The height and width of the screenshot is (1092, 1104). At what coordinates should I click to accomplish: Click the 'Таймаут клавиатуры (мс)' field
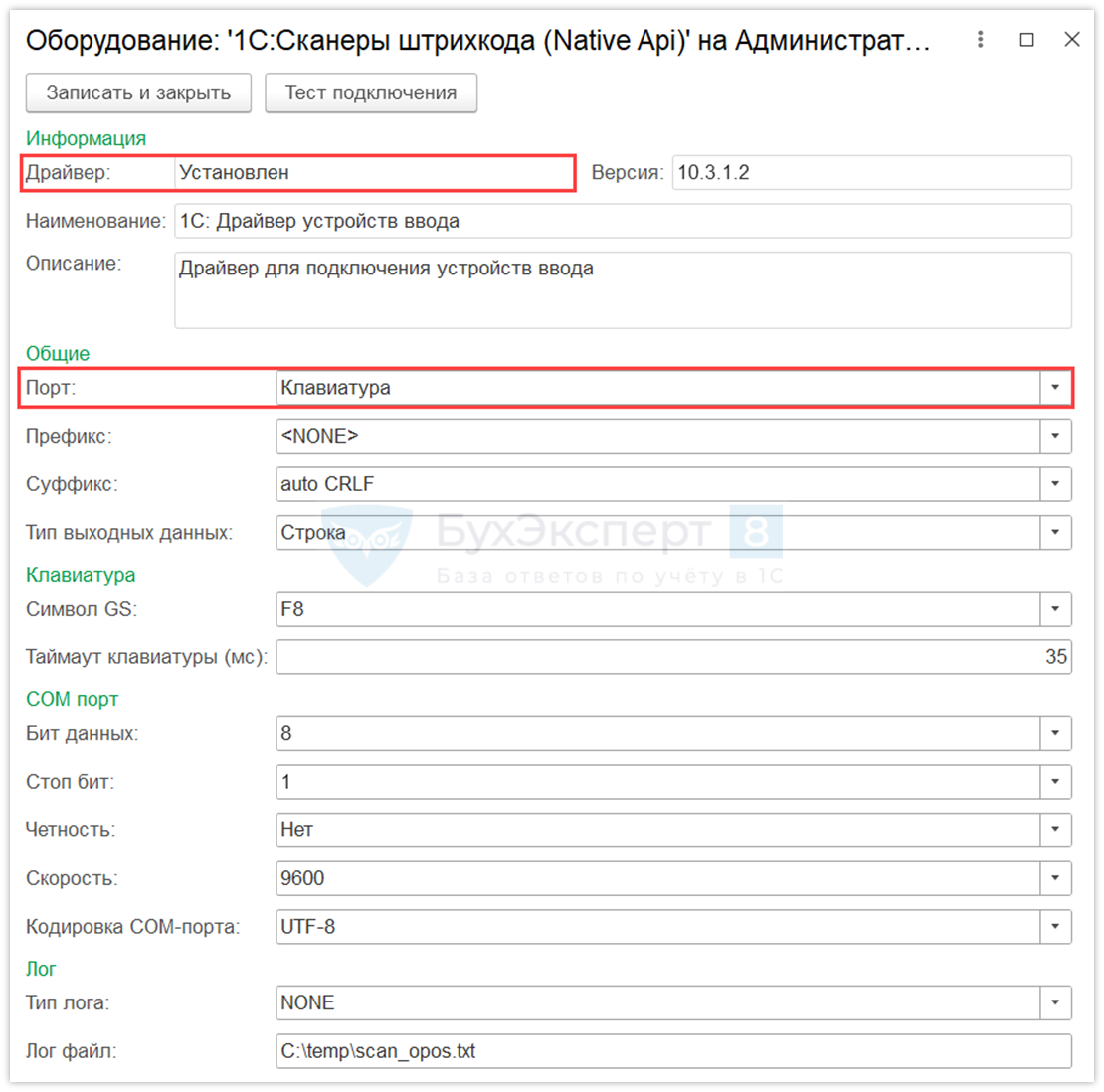point(673,656)
